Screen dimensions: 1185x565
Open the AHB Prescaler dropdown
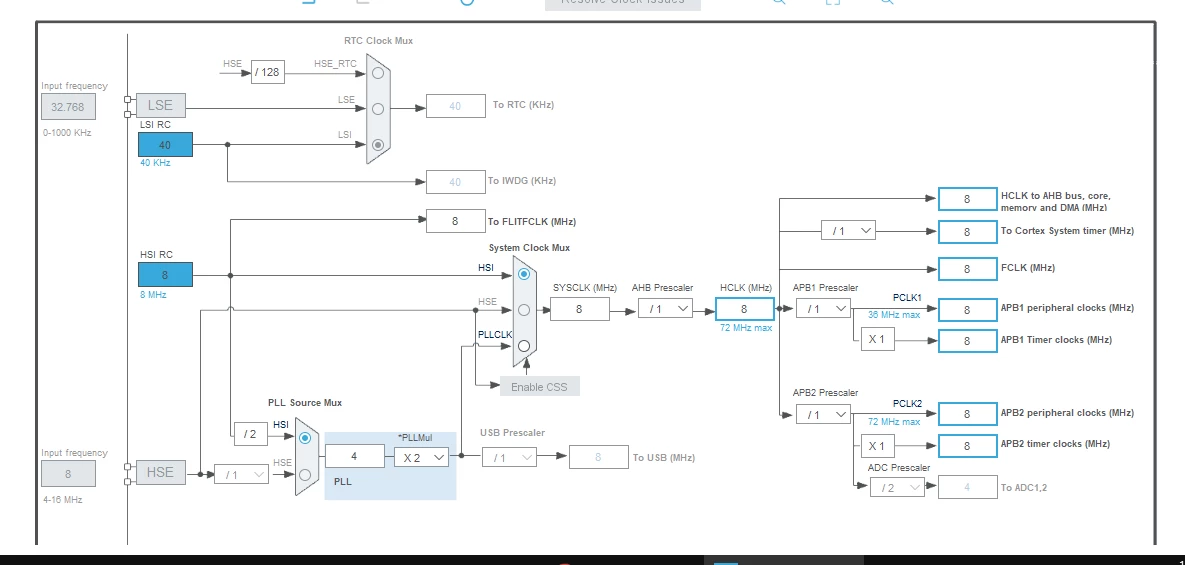click(x=665, y=308)
